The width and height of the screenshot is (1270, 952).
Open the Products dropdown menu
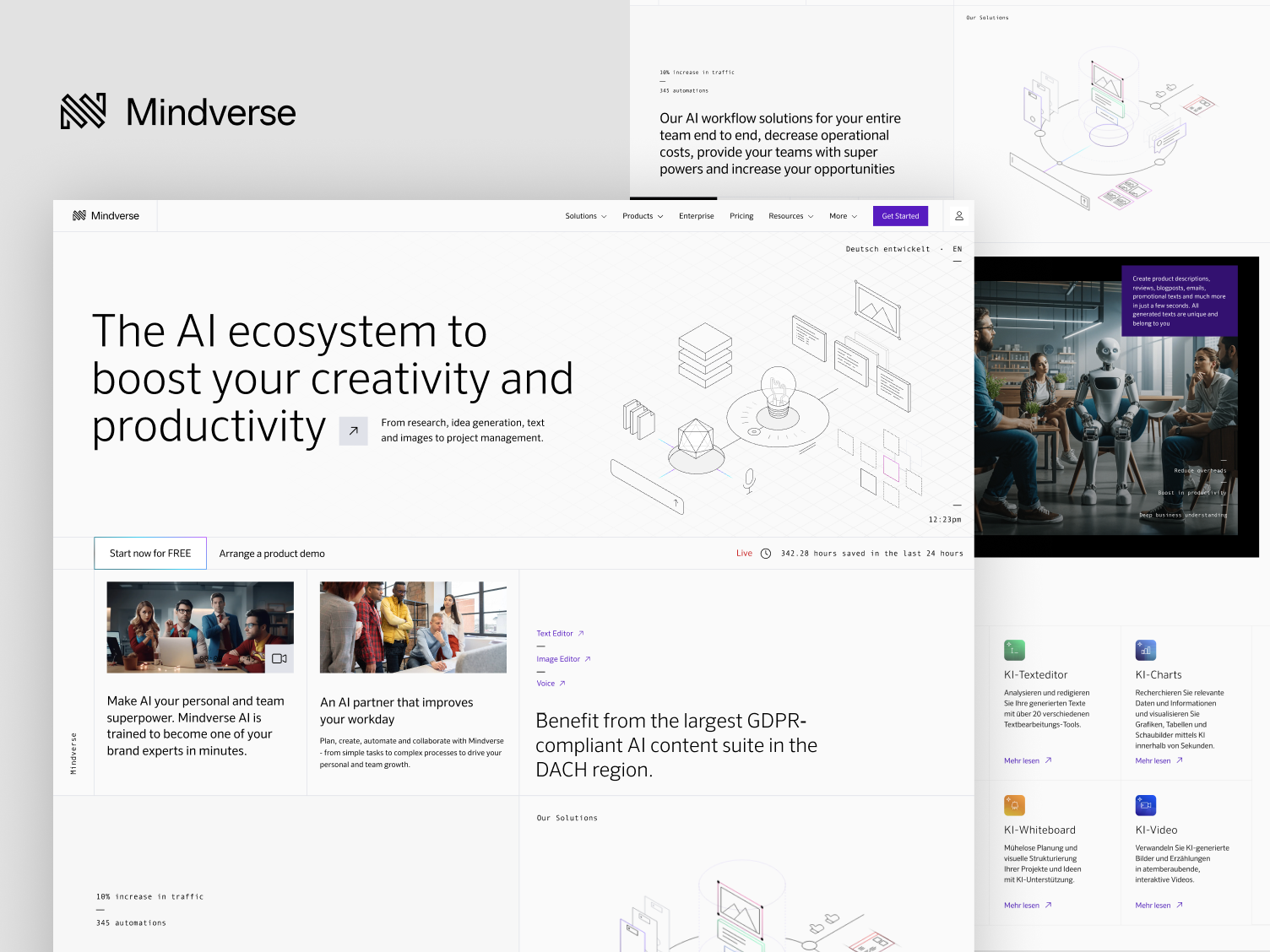pyautogui.click(x=642, y=215)
